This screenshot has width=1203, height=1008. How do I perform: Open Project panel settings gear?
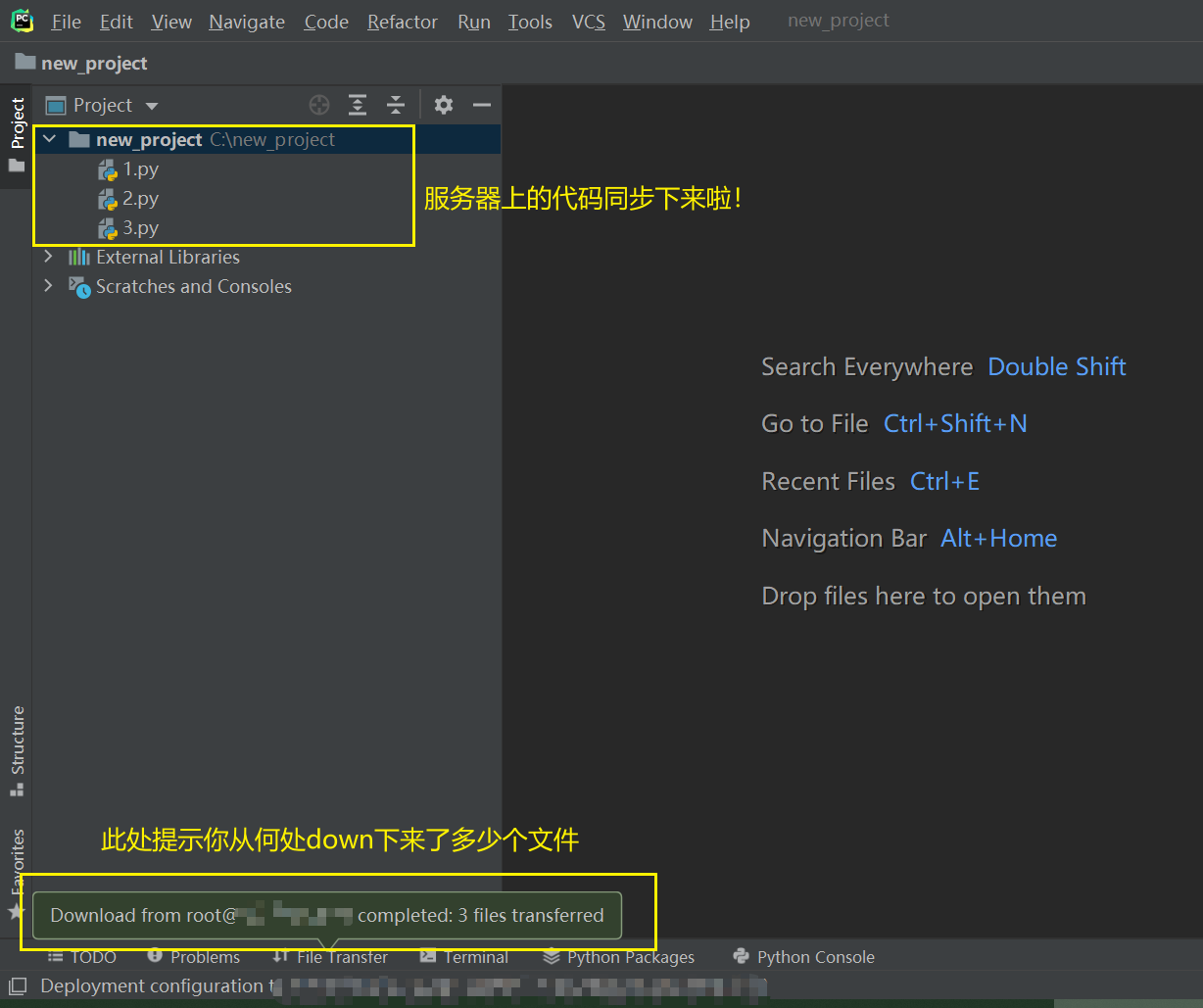coord(444,105)
